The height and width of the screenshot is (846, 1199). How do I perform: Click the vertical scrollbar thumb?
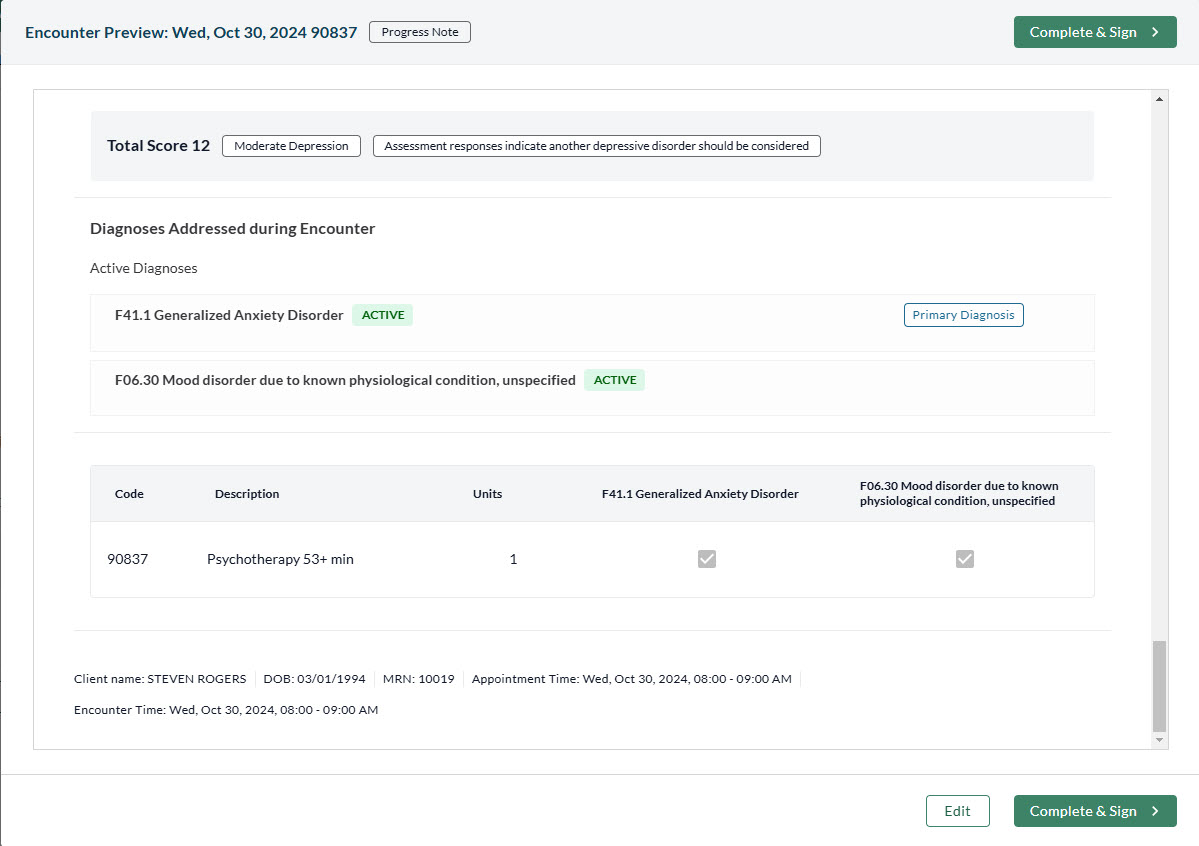coord(1159,686)
